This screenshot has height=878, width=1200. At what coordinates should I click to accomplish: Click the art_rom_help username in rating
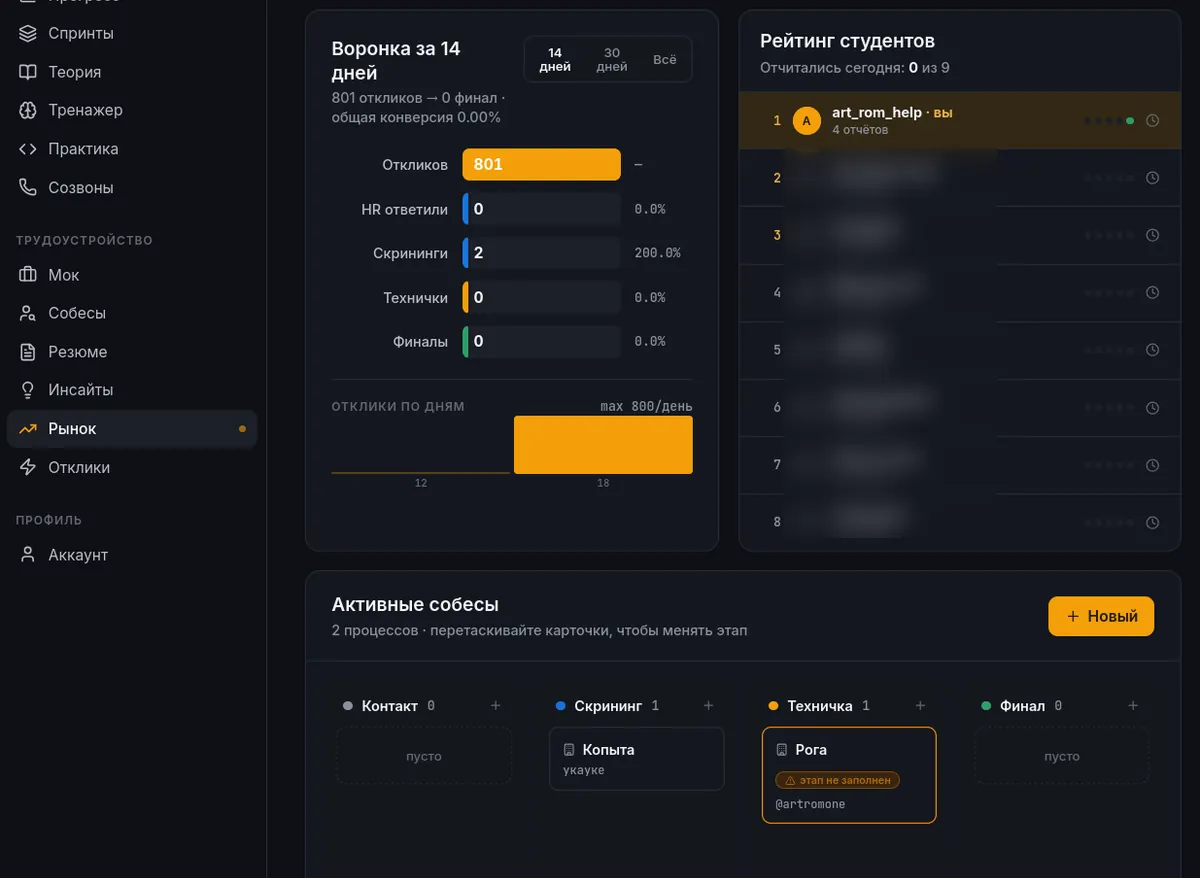pyautogui.click(x=877, y=113)
